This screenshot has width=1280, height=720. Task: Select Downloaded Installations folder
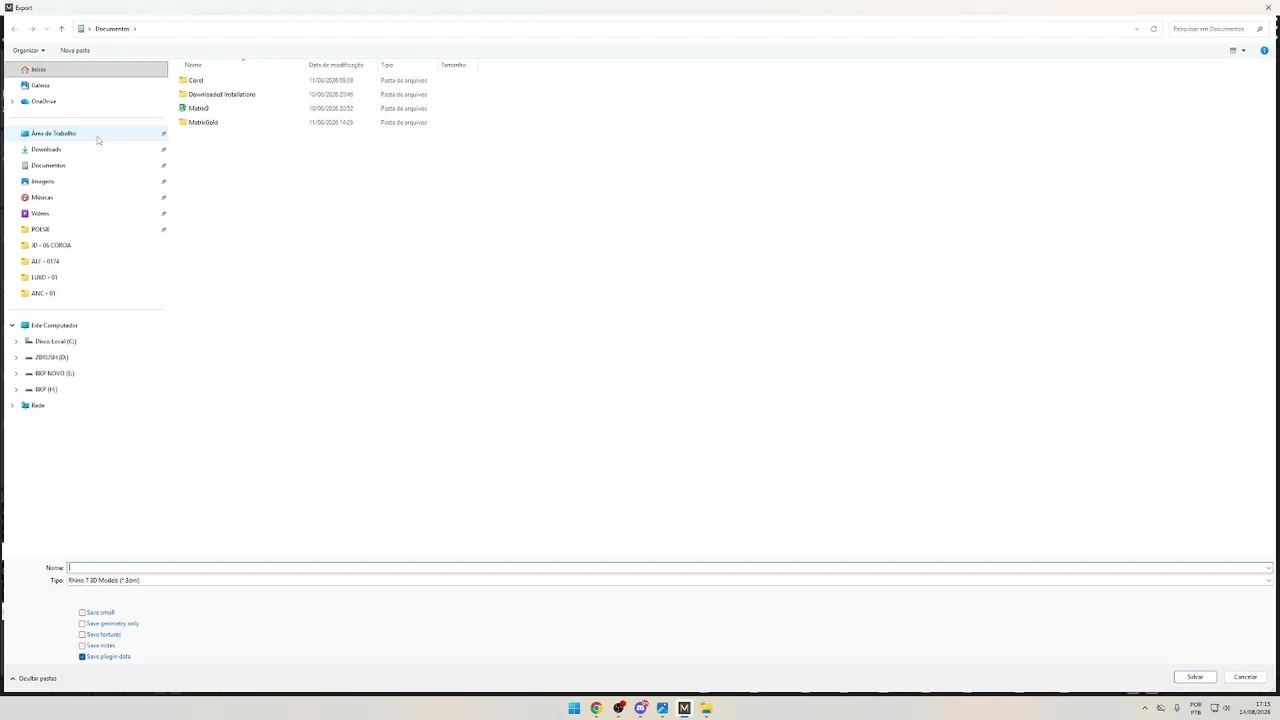(222, 94)
